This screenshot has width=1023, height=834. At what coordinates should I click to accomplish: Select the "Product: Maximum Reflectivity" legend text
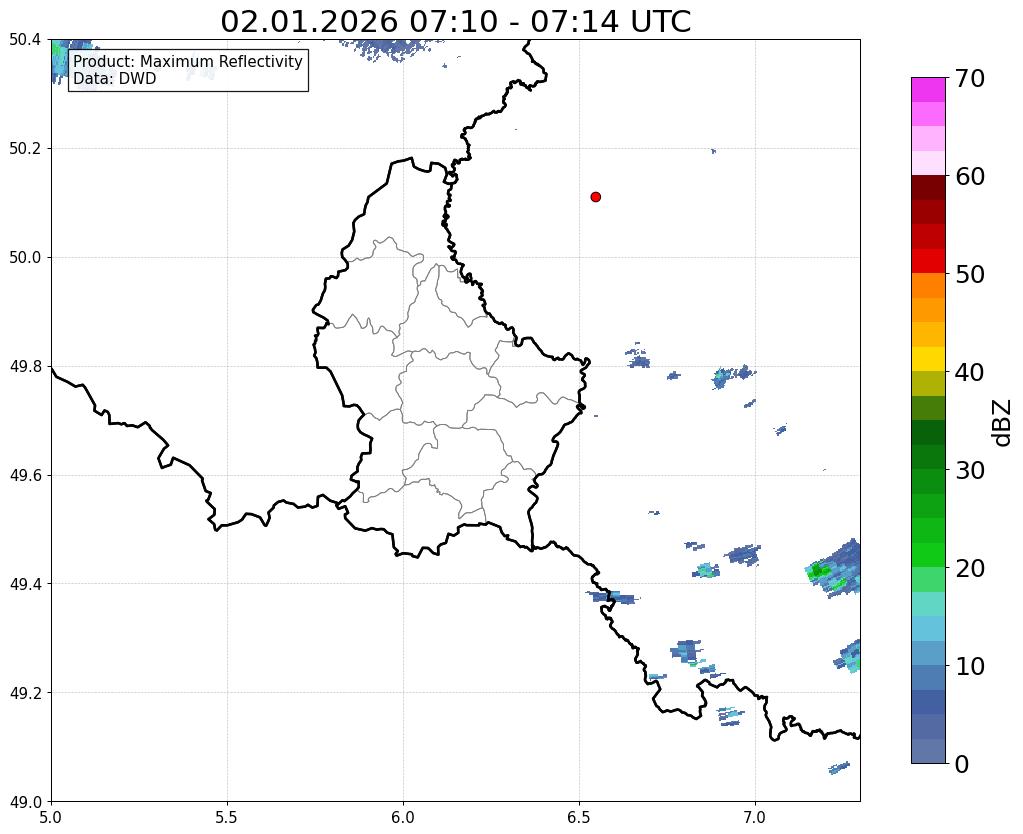click(x=188, y=61)
